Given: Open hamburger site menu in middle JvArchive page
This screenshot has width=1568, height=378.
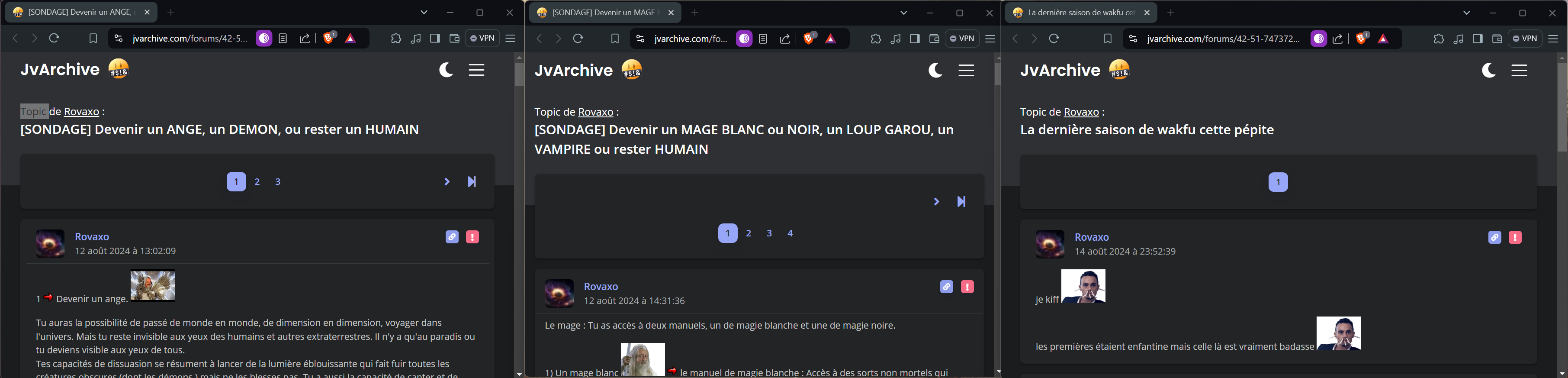Looking at the screenshot, I should (x=967, y=71).
